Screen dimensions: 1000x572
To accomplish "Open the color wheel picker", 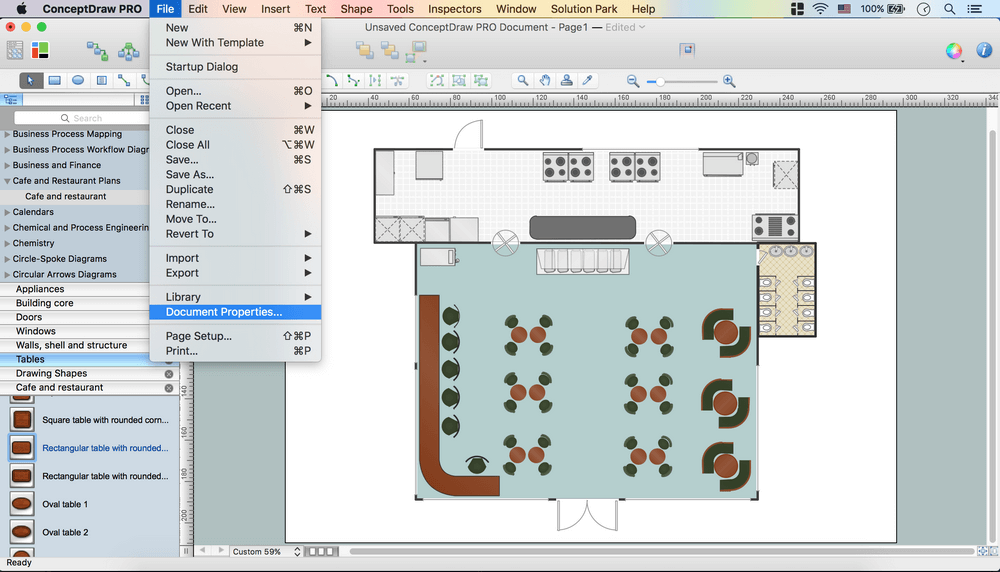I will click(x=954, y=50).
